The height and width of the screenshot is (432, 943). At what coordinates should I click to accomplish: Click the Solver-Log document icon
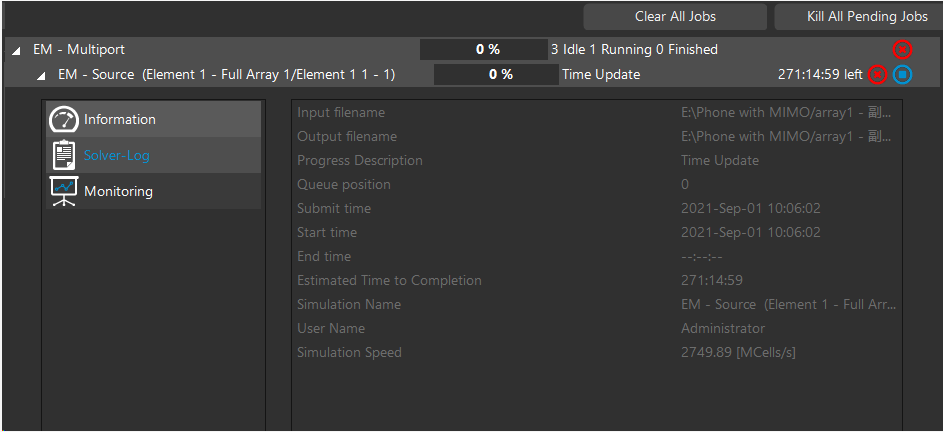[x=64, y=155]
